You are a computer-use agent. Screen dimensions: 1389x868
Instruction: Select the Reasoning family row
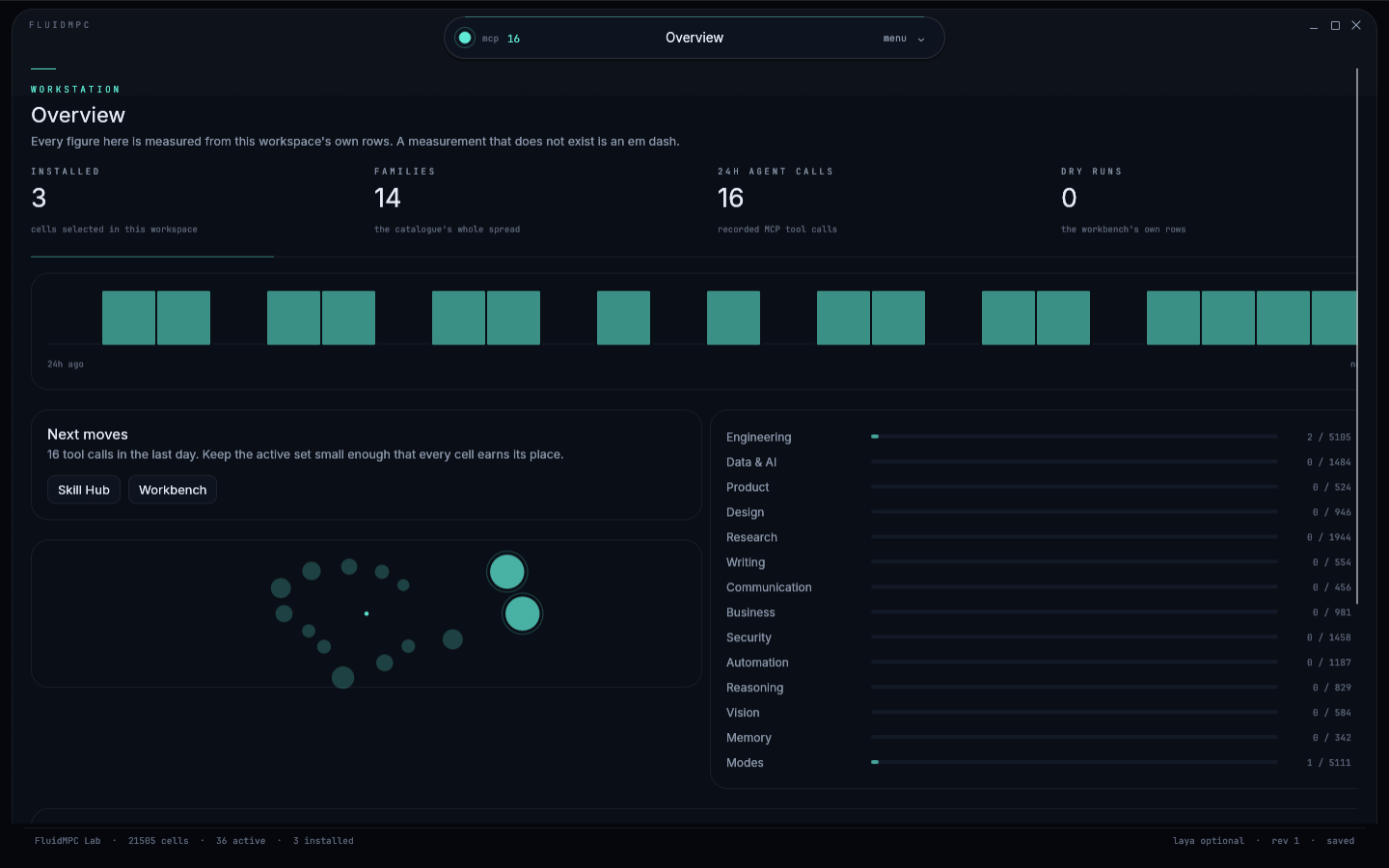[1039, 688]
